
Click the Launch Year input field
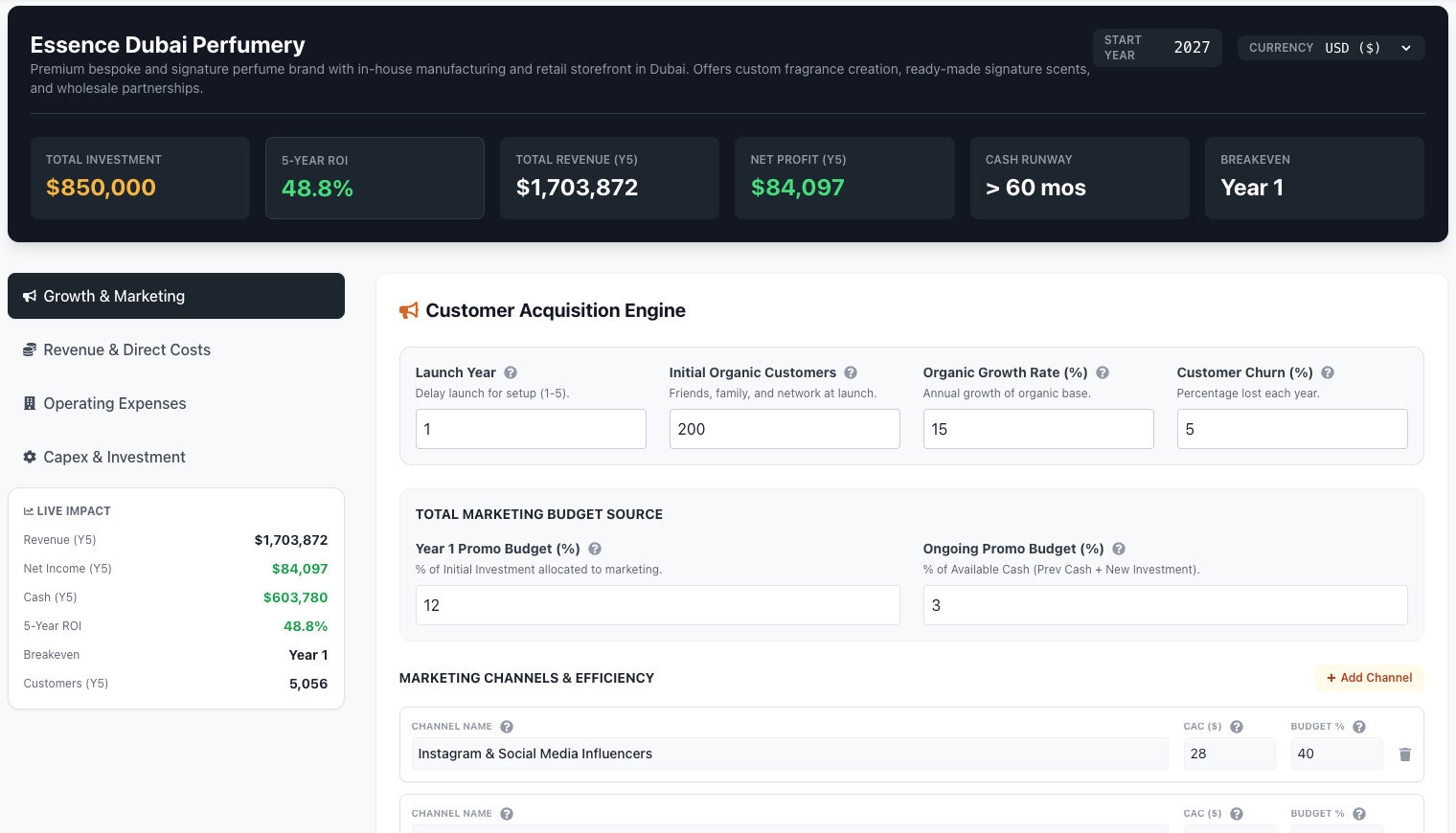pyautogui.click(x=531, y=429)
